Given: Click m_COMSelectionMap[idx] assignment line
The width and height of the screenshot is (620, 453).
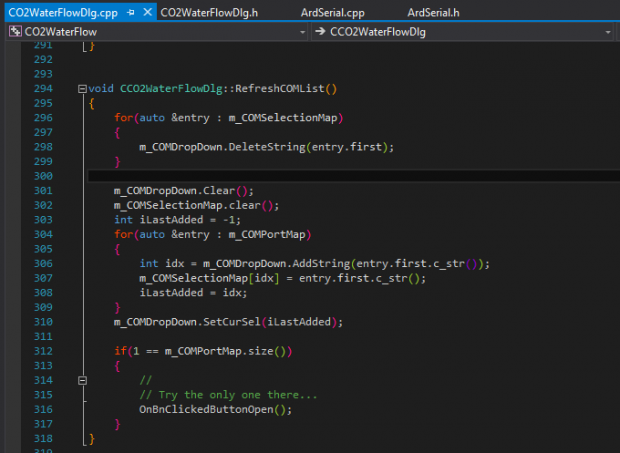Looking at the screenshot, I should point(282,278).
